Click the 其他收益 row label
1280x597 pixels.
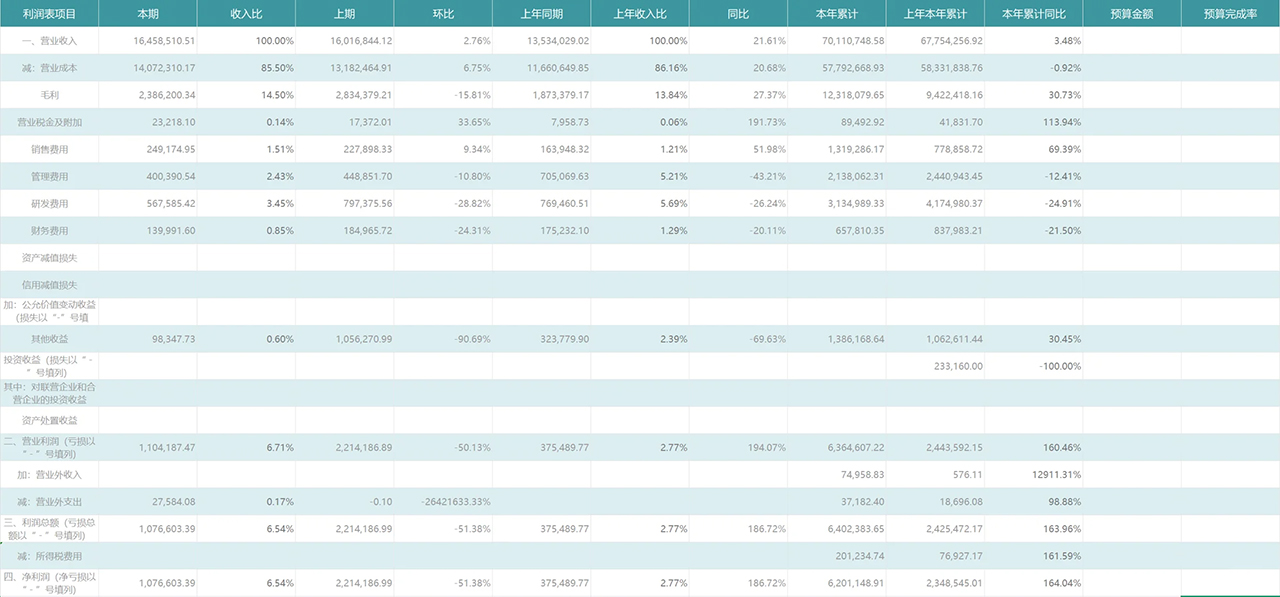(49, 339)
